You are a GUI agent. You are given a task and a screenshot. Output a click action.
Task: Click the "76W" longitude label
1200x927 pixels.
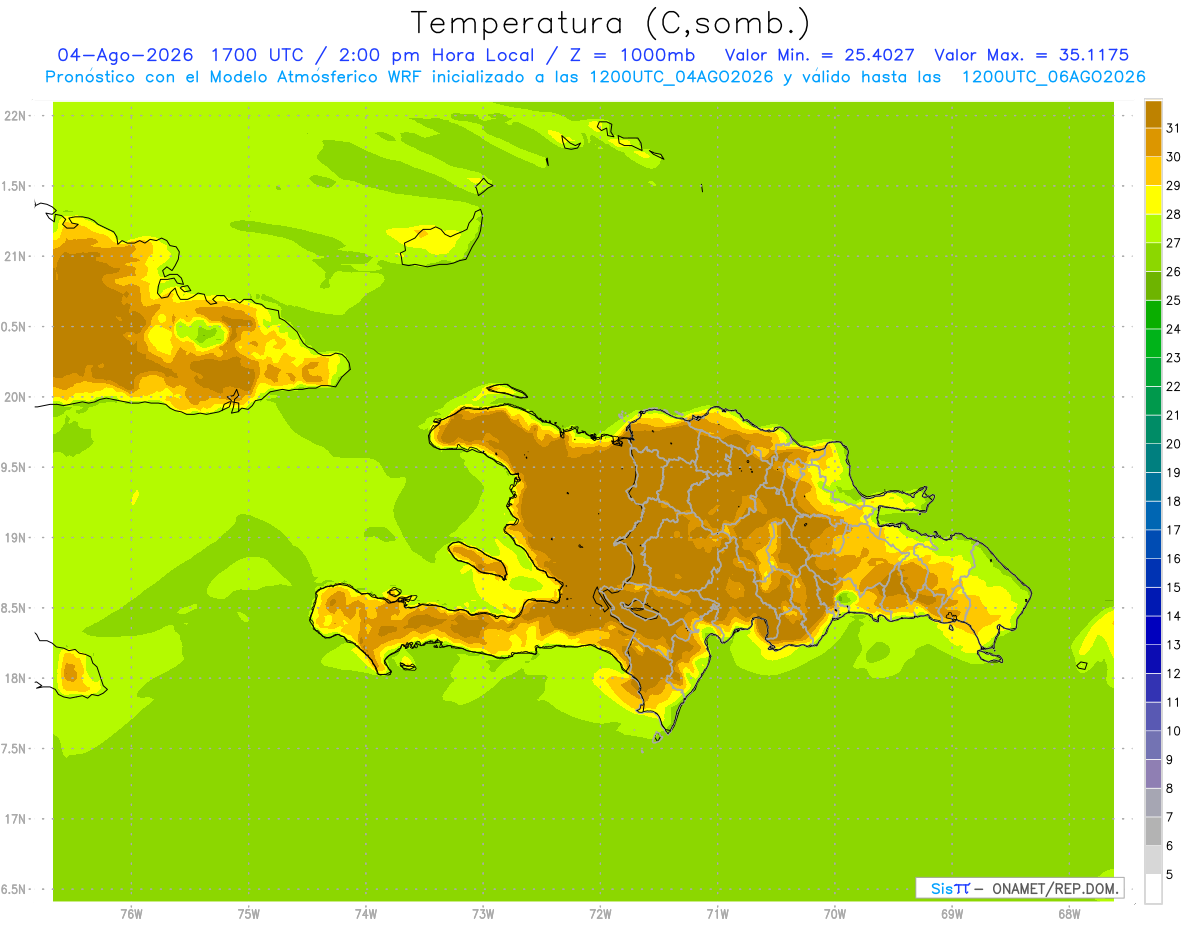pos(131,914)
